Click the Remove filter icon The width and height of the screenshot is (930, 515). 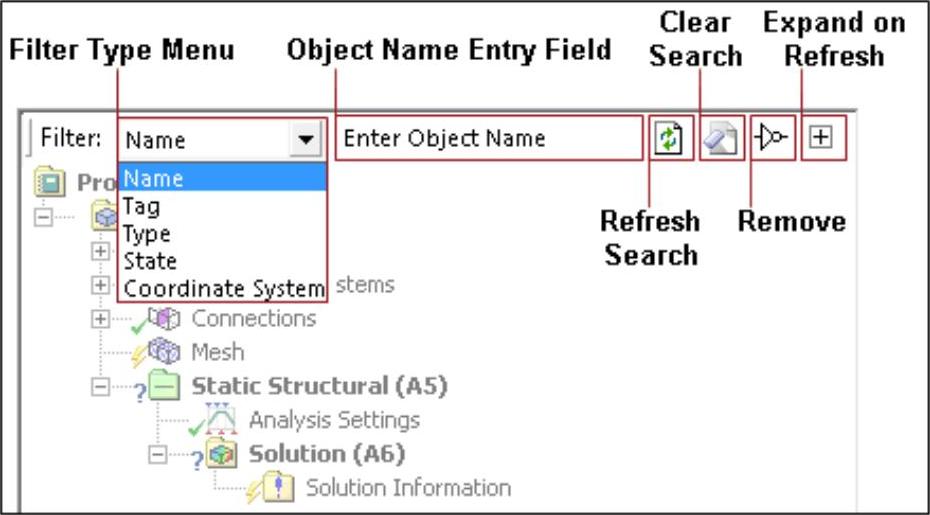coord(774,139)
